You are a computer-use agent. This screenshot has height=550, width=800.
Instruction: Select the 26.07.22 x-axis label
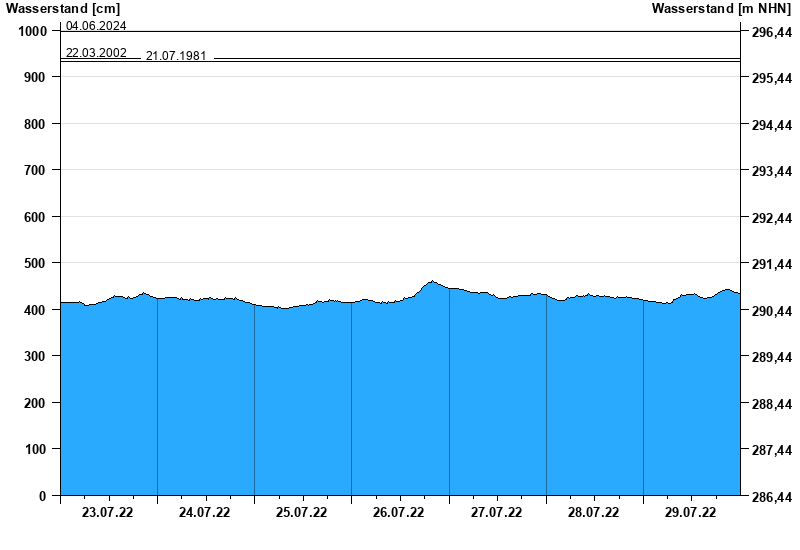tap(398, 513)
